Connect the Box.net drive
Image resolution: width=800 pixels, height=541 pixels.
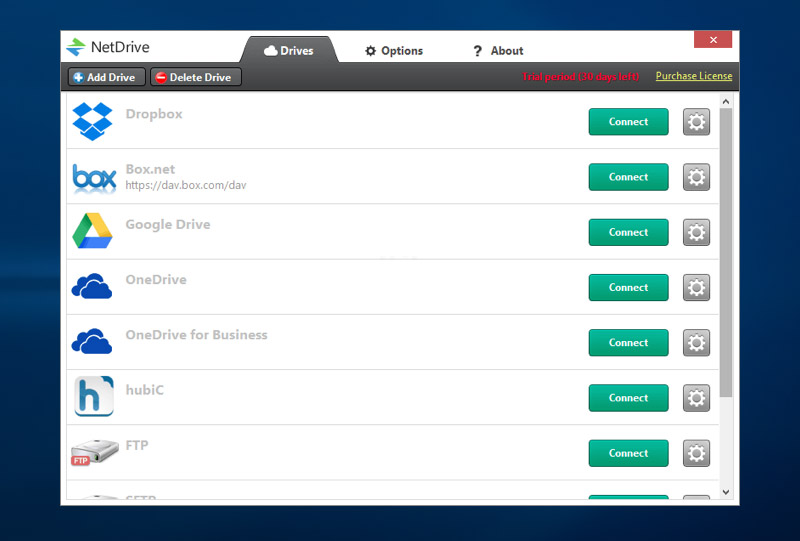click(x=629, y=177)
